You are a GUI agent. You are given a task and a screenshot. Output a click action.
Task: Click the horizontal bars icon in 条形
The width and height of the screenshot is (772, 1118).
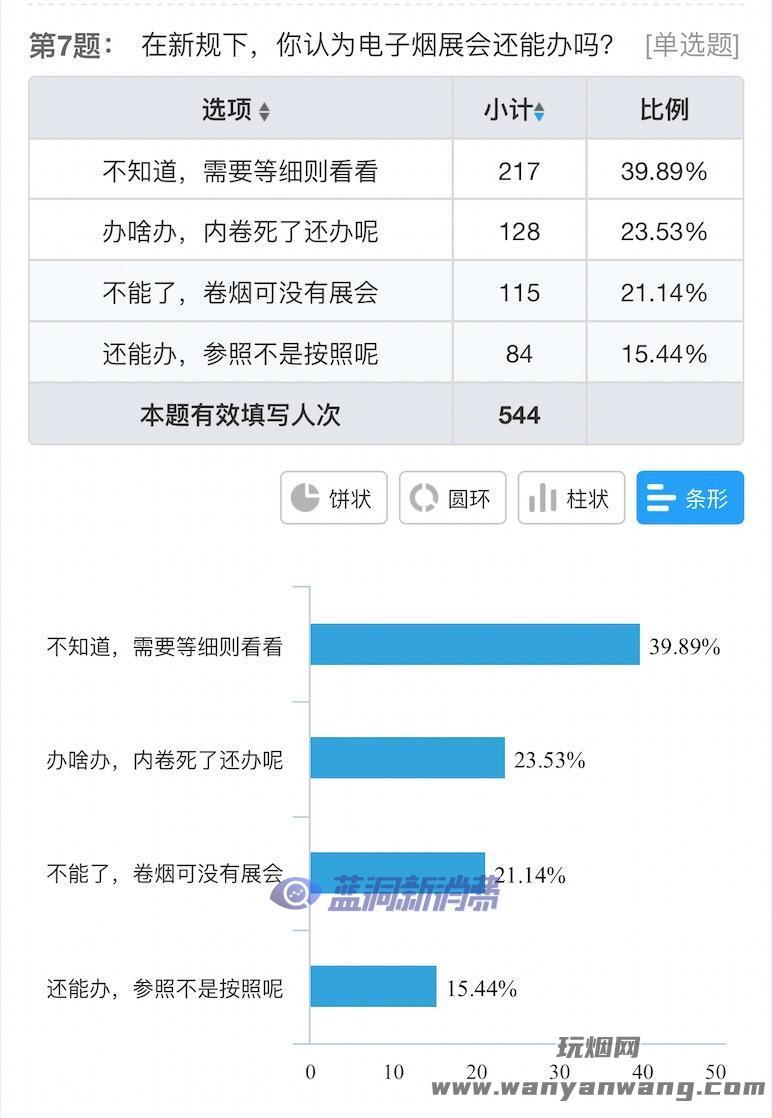point(661,498)
